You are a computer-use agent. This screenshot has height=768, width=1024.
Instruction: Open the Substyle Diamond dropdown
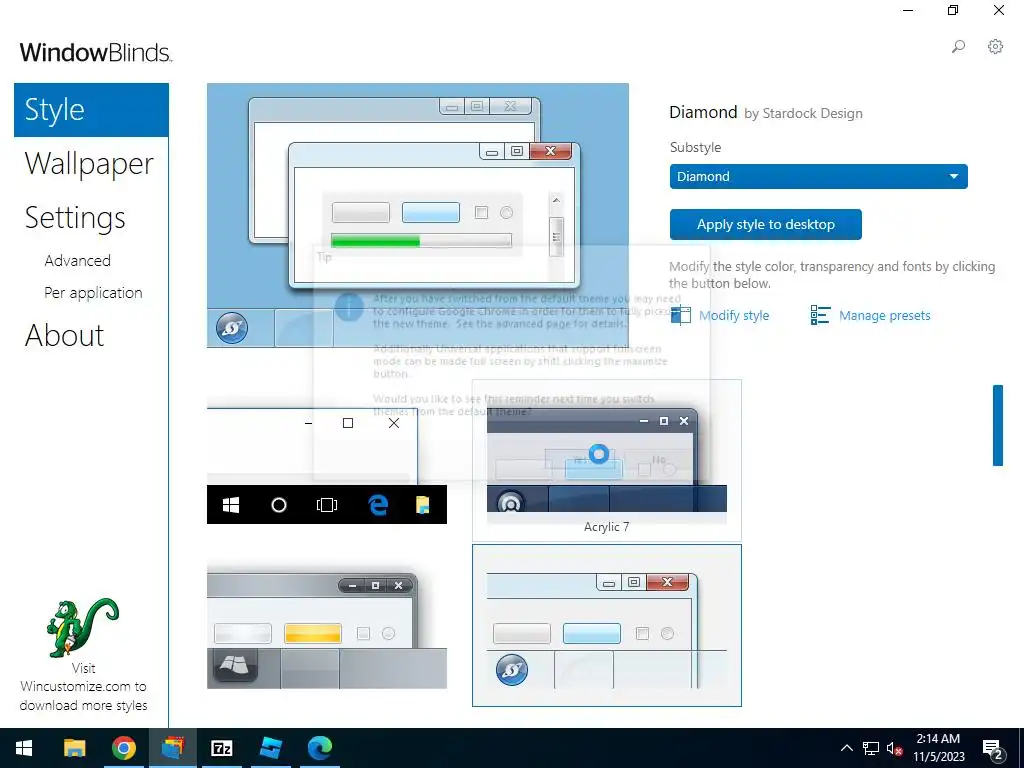pos(818,176)
